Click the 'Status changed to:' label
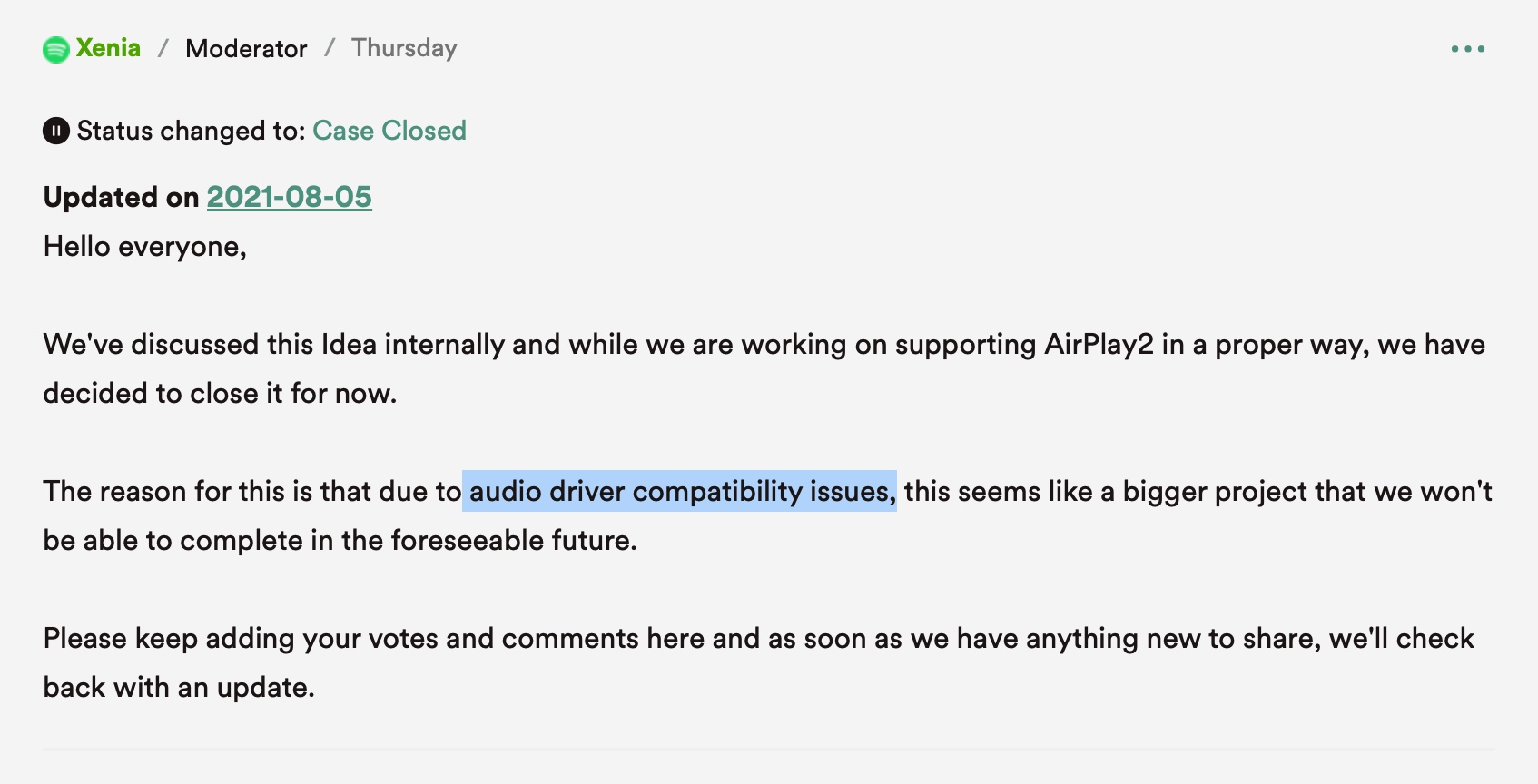1538x784 pixels. click(x=191, y=131)
